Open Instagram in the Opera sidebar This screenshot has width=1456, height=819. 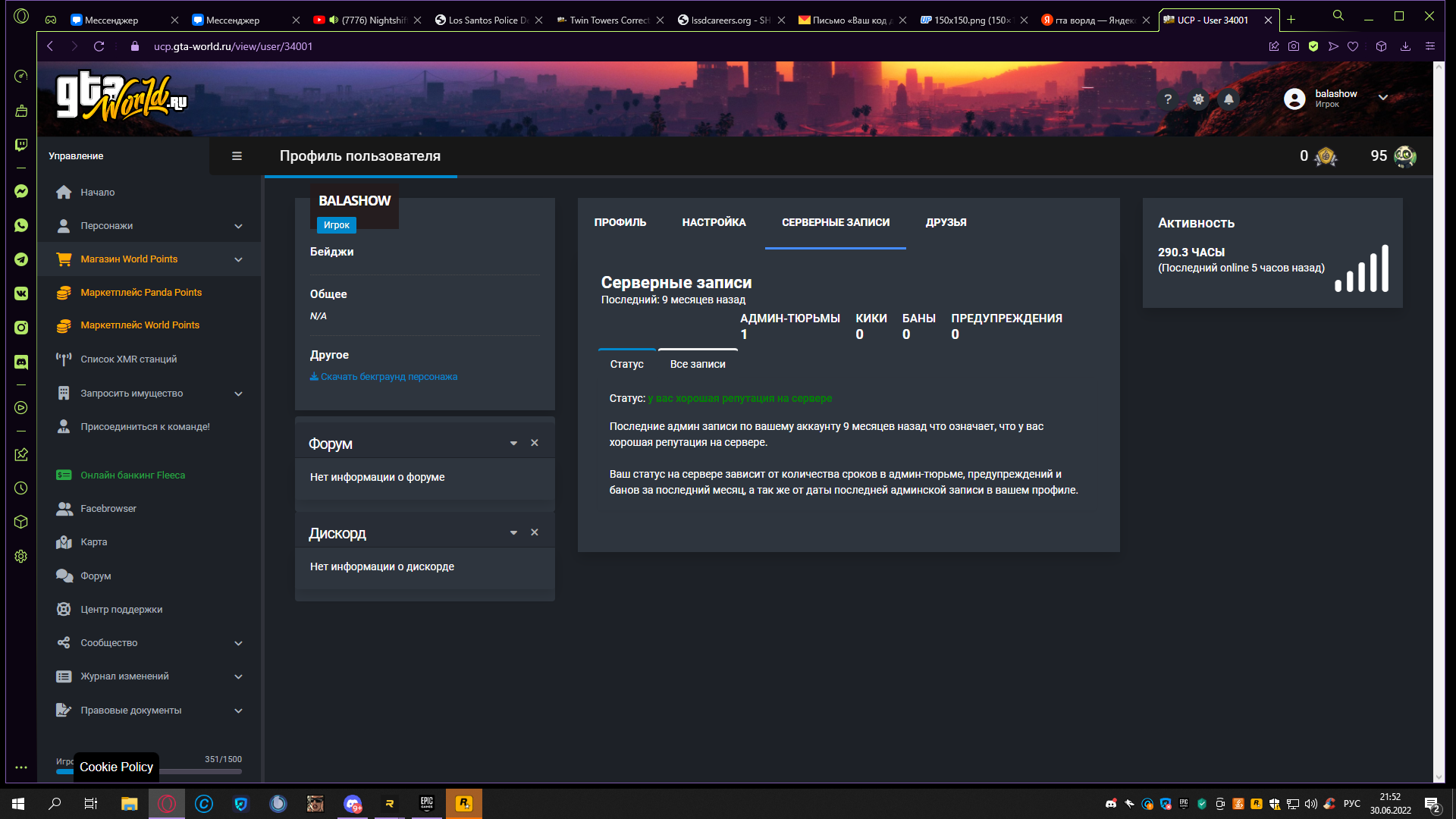point(21,328)
